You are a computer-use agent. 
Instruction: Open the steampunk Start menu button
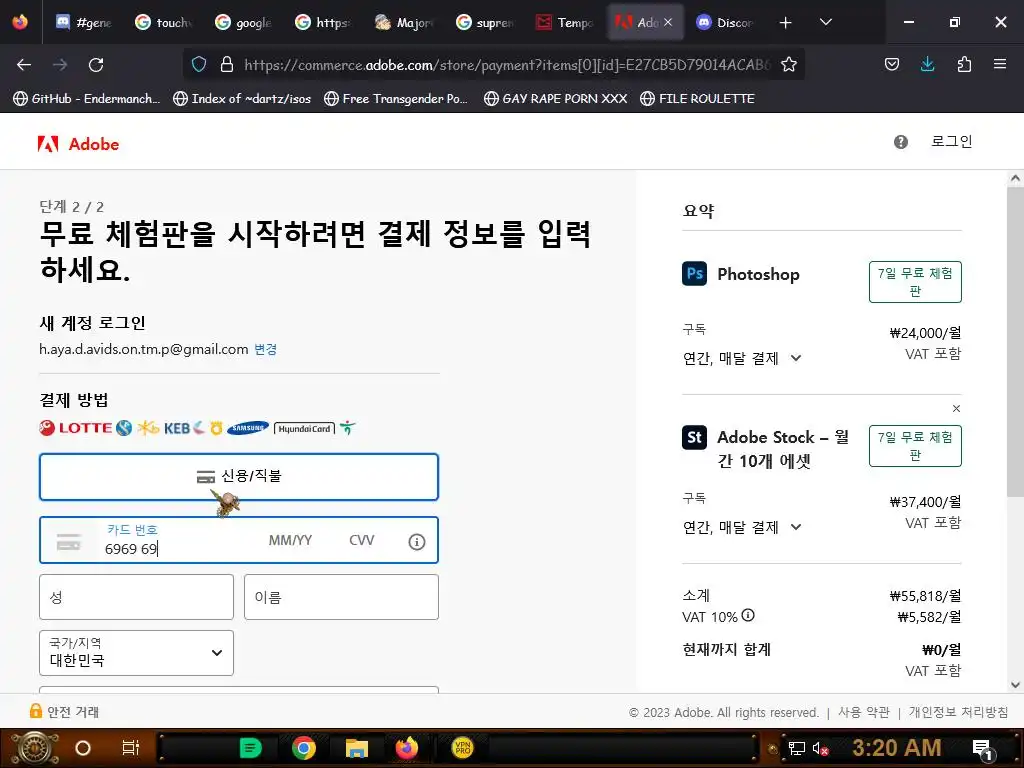(x=35, y=748)
